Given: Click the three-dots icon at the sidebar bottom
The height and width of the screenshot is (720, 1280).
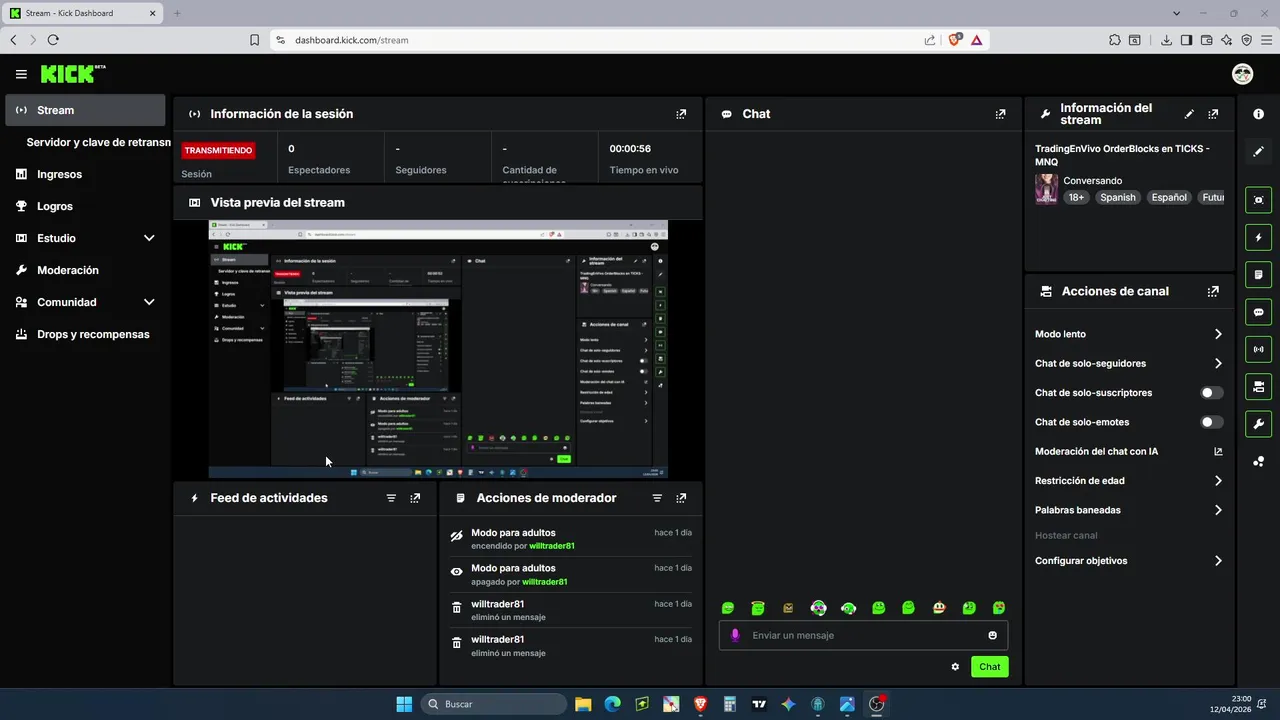Looking at the screenshot, I should [x=1258, y=461].
